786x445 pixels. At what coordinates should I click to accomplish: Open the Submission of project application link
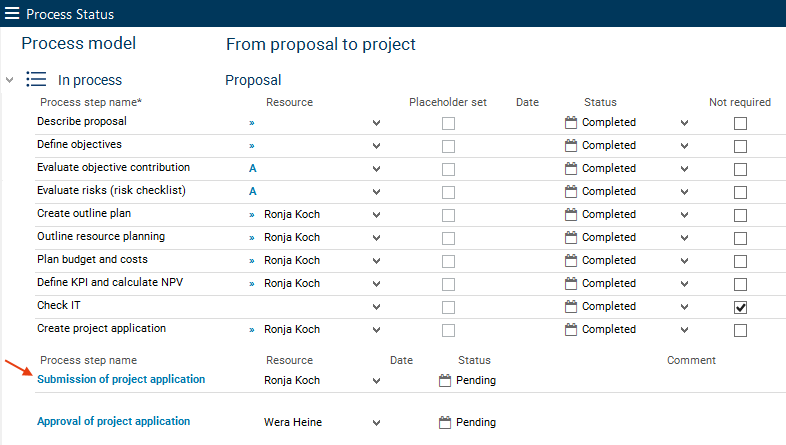[x=121, y=379]
